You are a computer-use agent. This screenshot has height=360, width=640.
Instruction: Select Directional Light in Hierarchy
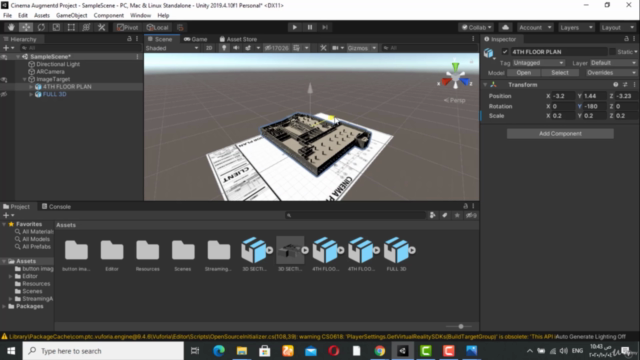pos(58,64)
